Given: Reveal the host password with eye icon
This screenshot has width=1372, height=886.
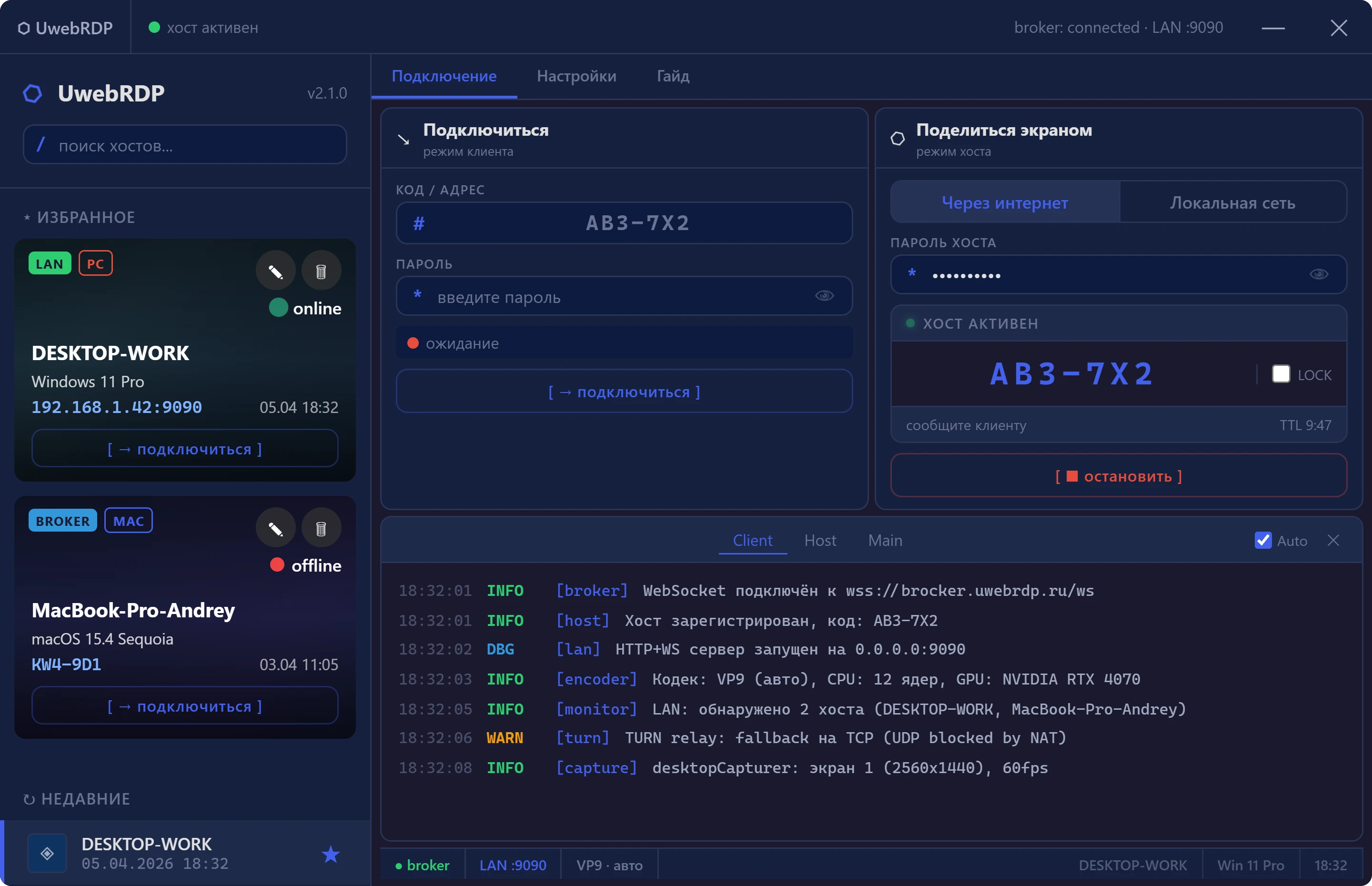Looking at the screenshot, I should pos(1319,274).
